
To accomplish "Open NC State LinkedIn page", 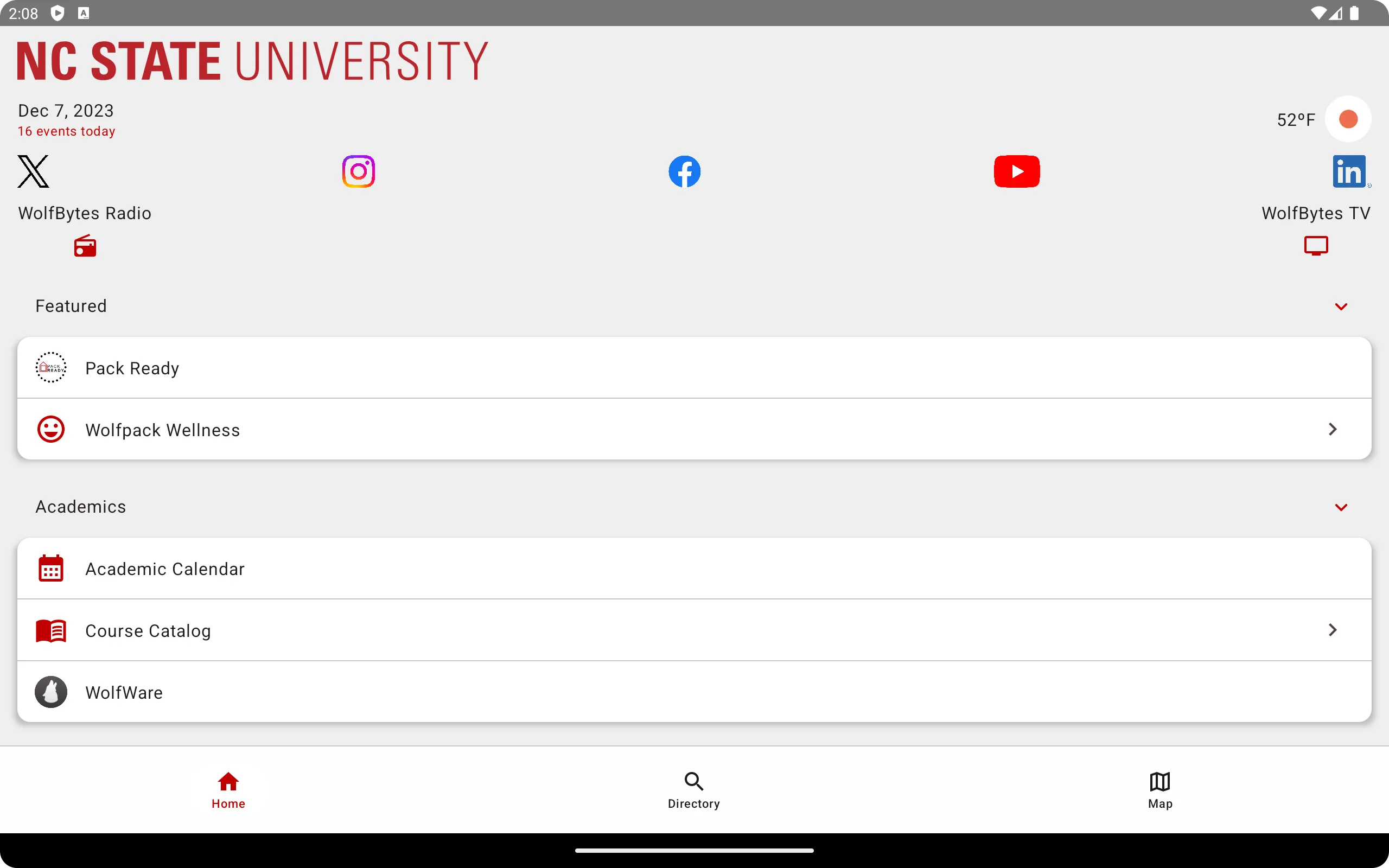I will [1349, 171].
